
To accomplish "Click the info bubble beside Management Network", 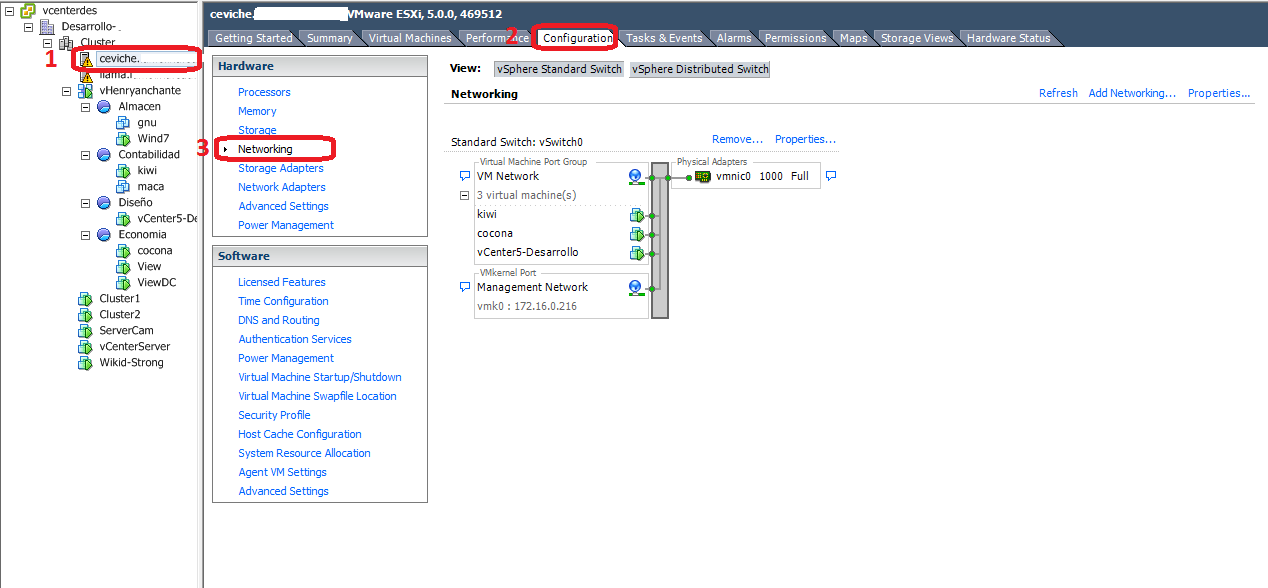I will pos(464,287).
